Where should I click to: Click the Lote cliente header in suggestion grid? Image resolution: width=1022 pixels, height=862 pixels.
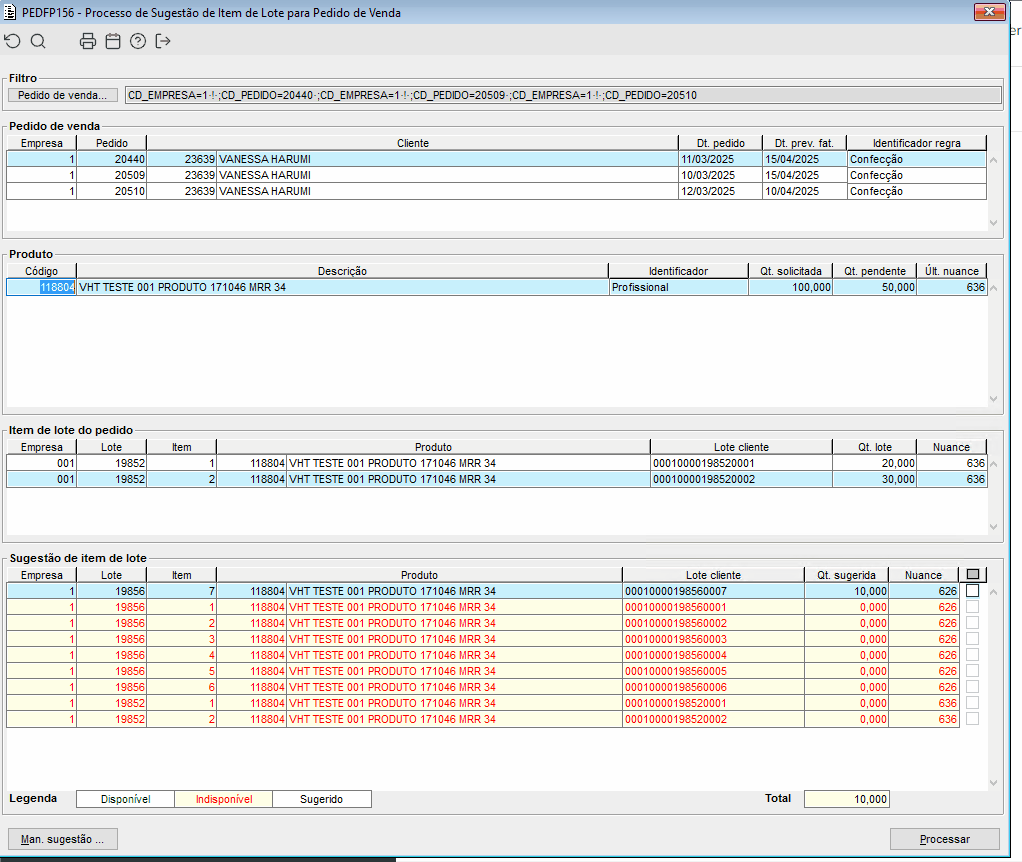click(713, 575)
